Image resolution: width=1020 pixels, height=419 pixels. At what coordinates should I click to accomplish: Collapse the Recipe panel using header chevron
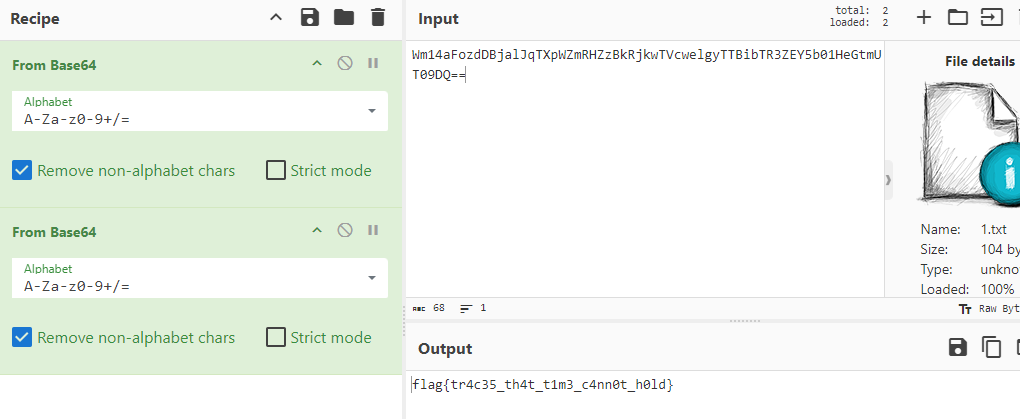[277, 17]
